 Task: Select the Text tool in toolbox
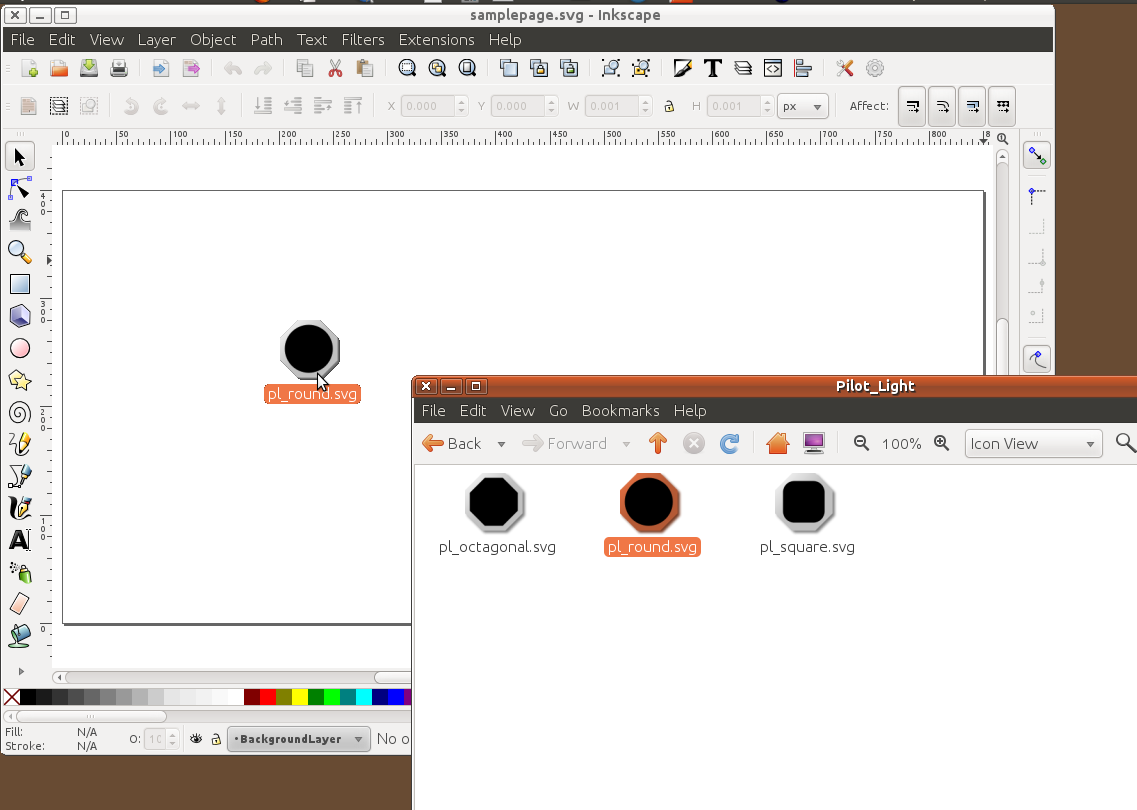click(19, 541)
